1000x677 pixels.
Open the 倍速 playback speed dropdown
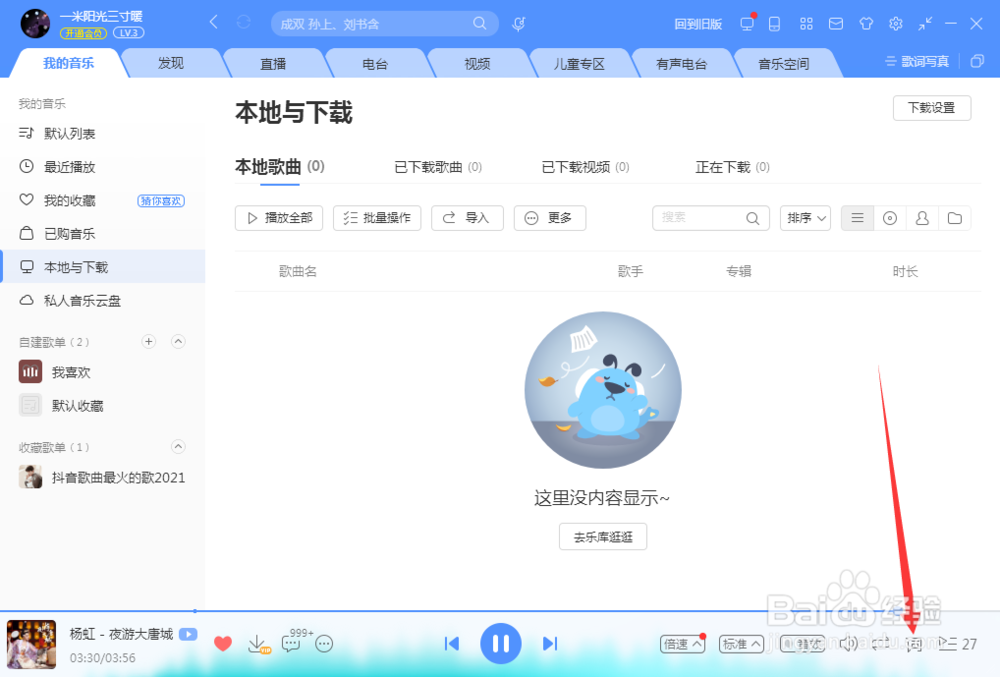coord(682,644)
